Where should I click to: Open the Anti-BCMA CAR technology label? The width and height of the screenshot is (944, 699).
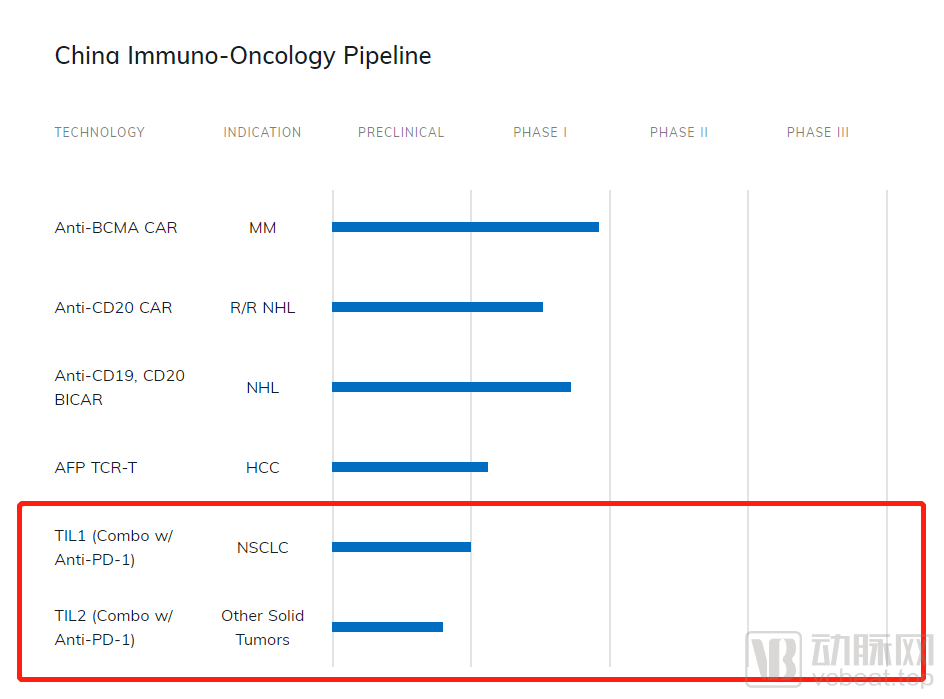[116, 228]
